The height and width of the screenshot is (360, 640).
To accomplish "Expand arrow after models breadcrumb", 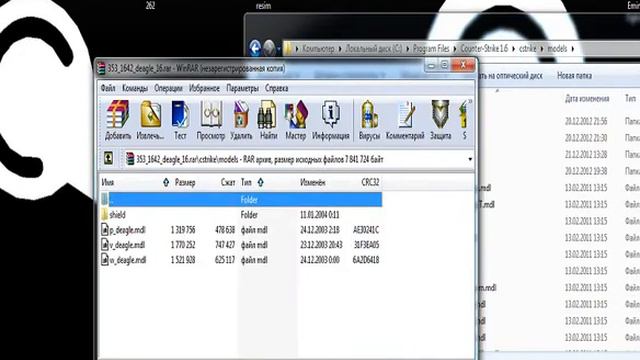I will [573, 49].
